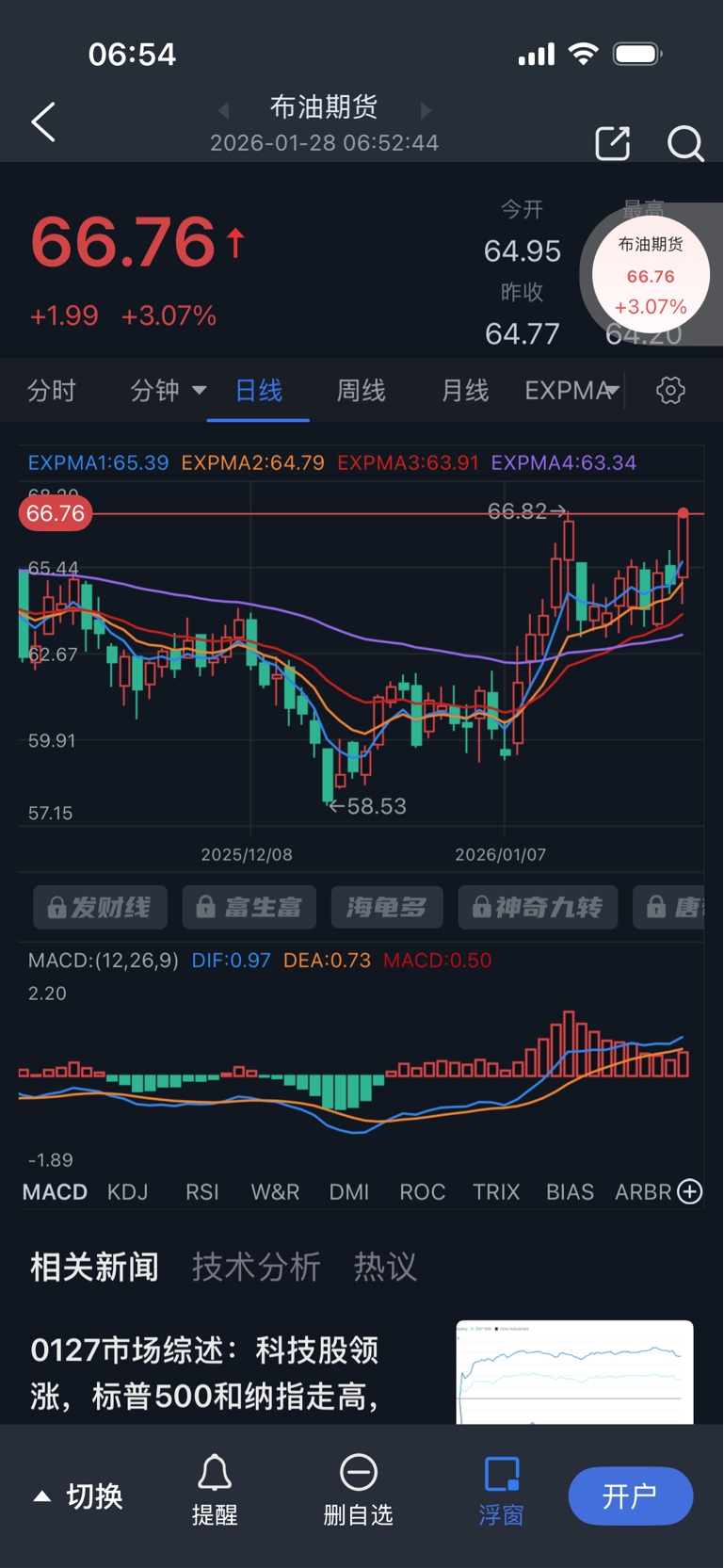
Task: Tap the 2026/01/07 date label
Action: [x=501, y=854]
